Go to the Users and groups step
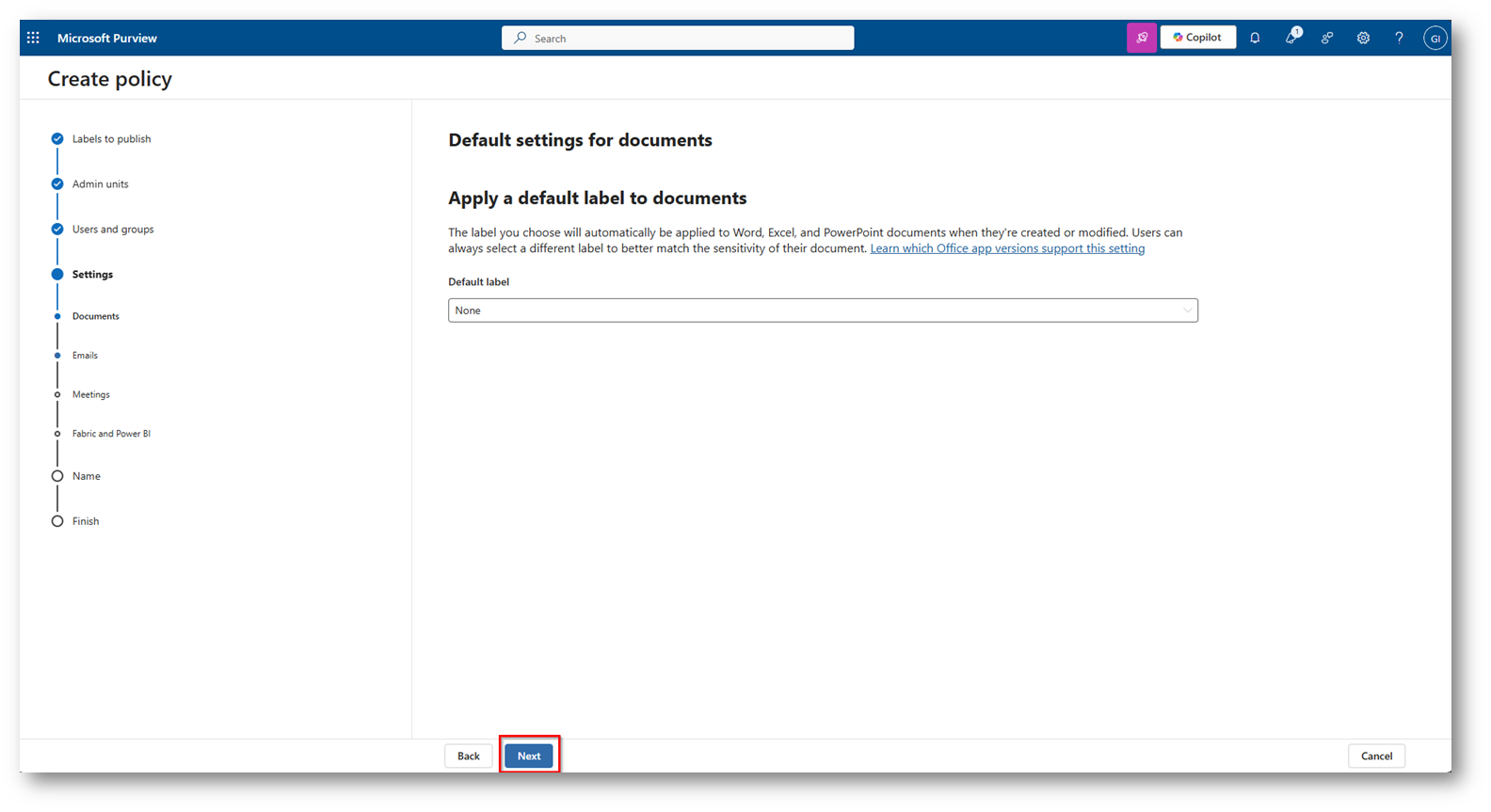This screenshot has width=1491, height=812. click(x=113, y=229)
